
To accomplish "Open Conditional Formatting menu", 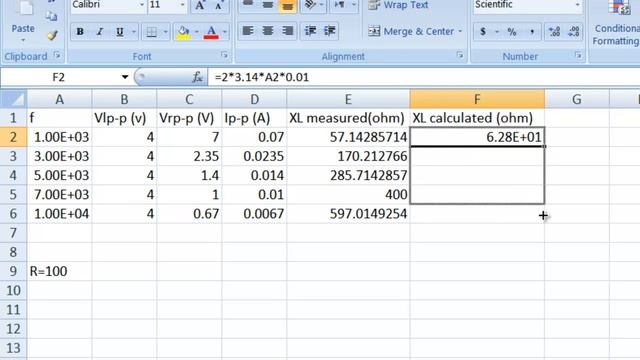I will [x=616, y=24].
